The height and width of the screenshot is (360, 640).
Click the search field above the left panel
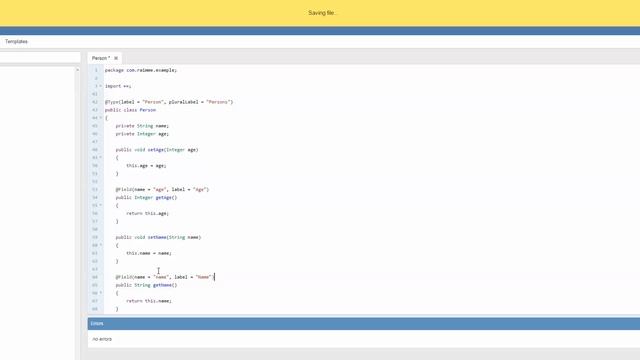point(40,58)
